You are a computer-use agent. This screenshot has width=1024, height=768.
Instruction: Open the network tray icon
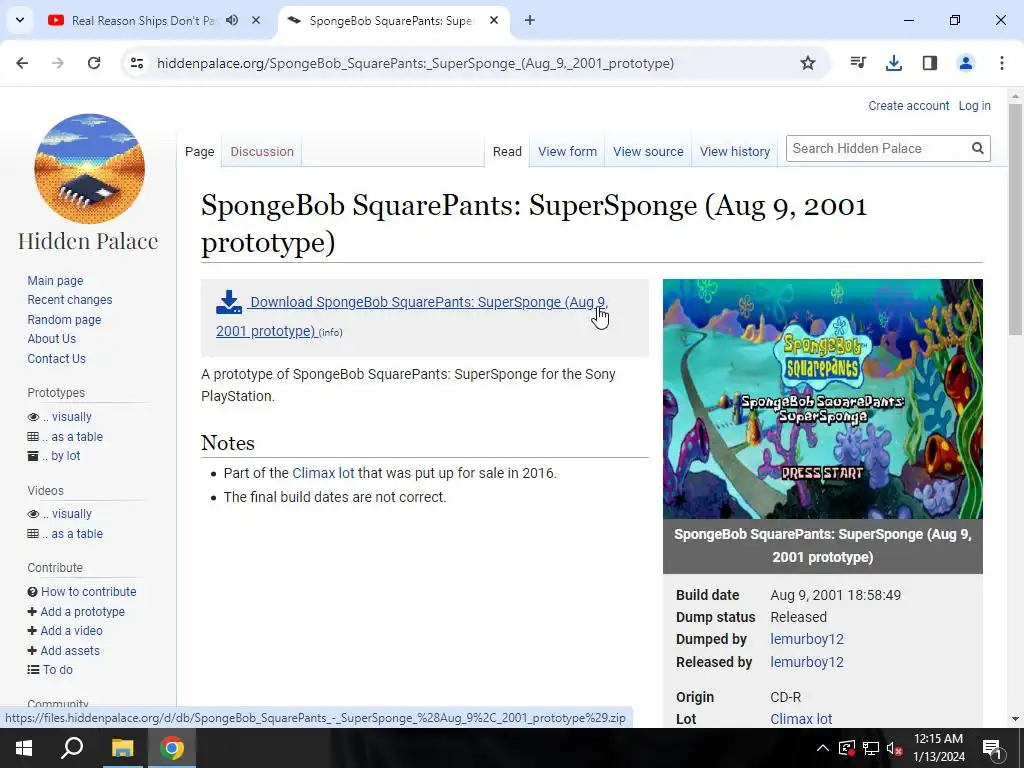871,748
